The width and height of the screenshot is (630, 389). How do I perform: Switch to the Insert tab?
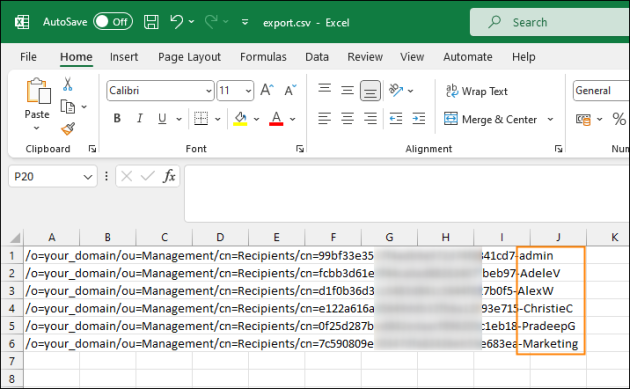pyautogui.click(x=124, y=57)
